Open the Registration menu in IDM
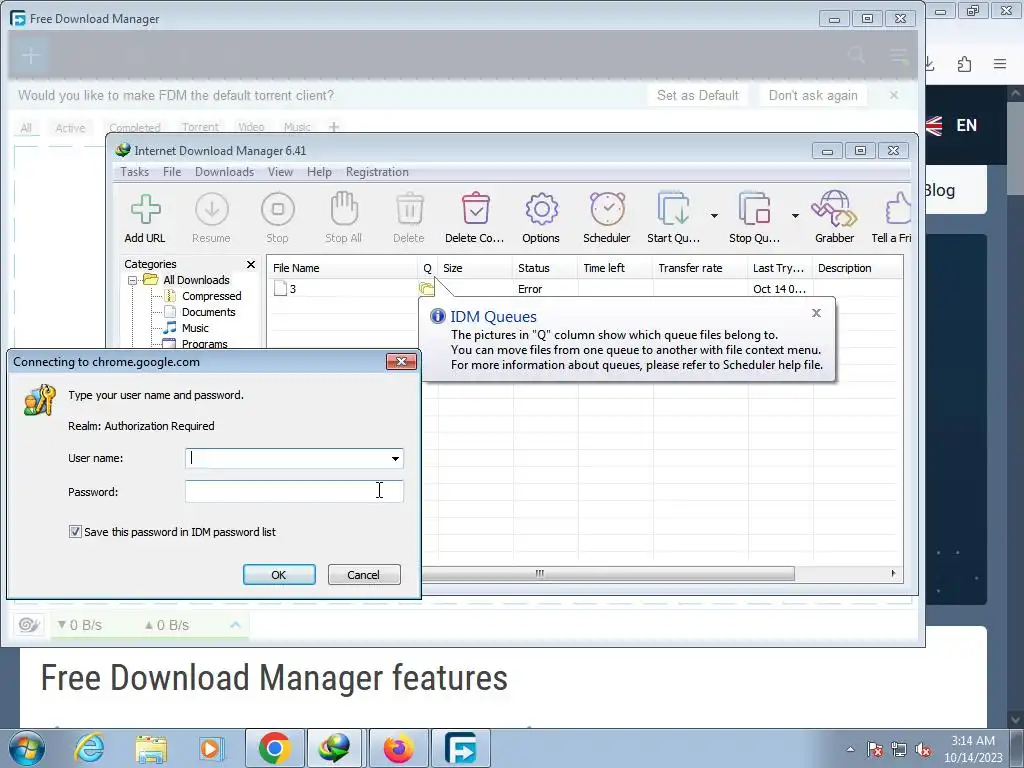 377,172
